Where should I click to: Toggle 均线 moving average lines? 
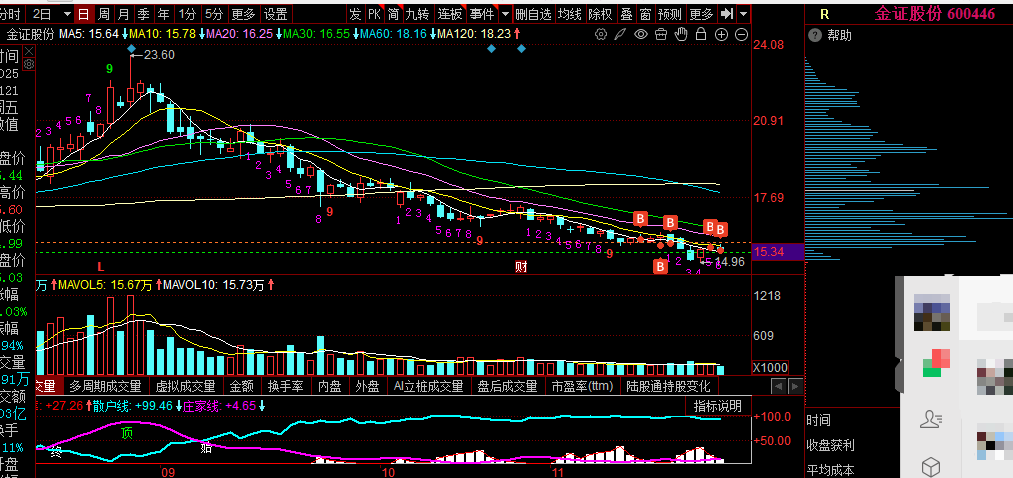(x=570, y=14)
